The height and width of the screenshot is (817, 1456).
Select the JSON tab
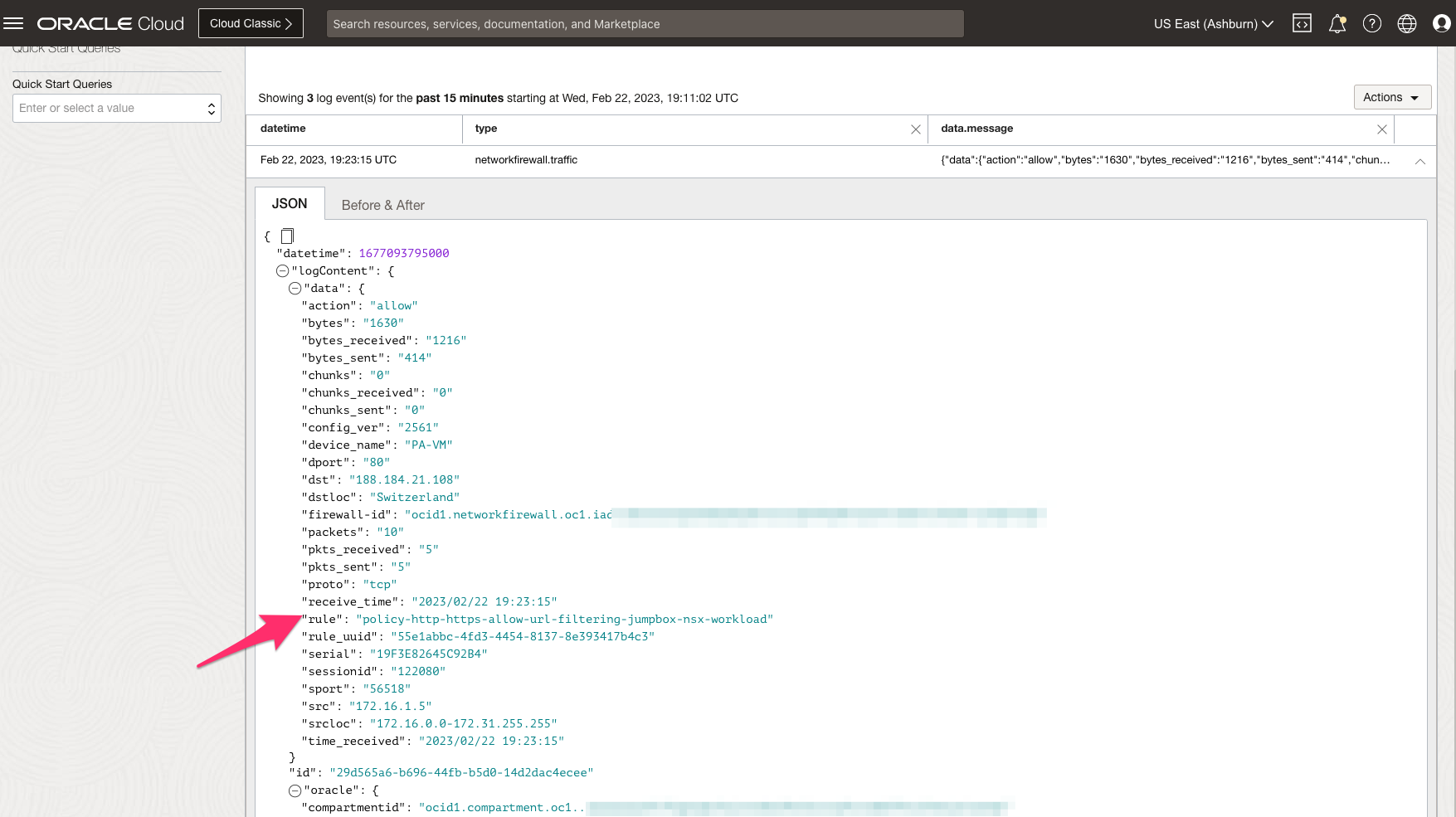coord(290,202)
